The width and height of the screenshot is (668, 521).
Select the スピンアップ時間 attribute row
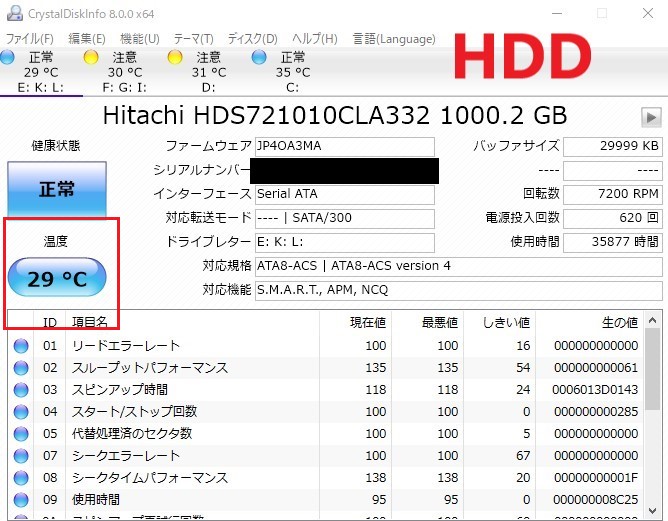click(326, 389)
